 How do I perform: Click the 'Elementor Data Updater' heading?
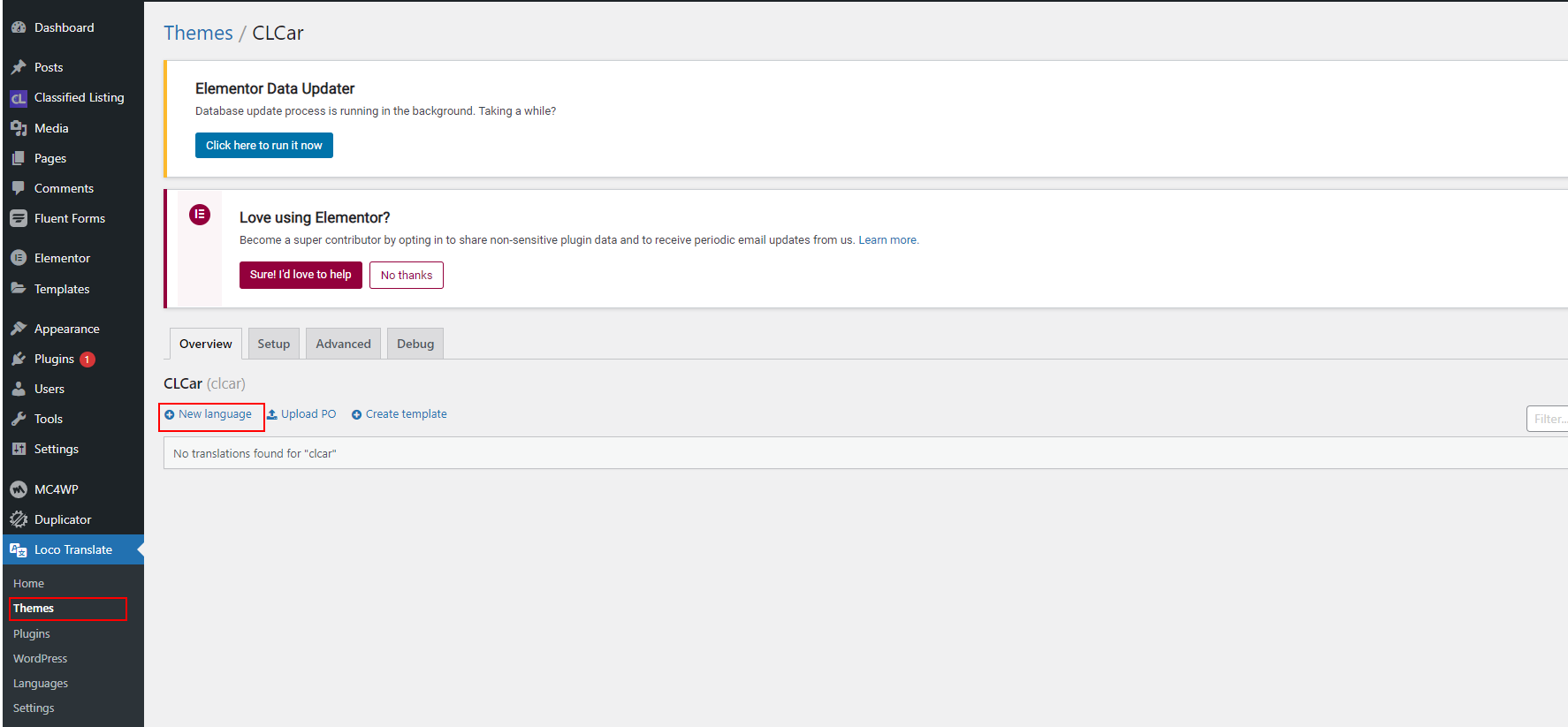tap(275, 88)
